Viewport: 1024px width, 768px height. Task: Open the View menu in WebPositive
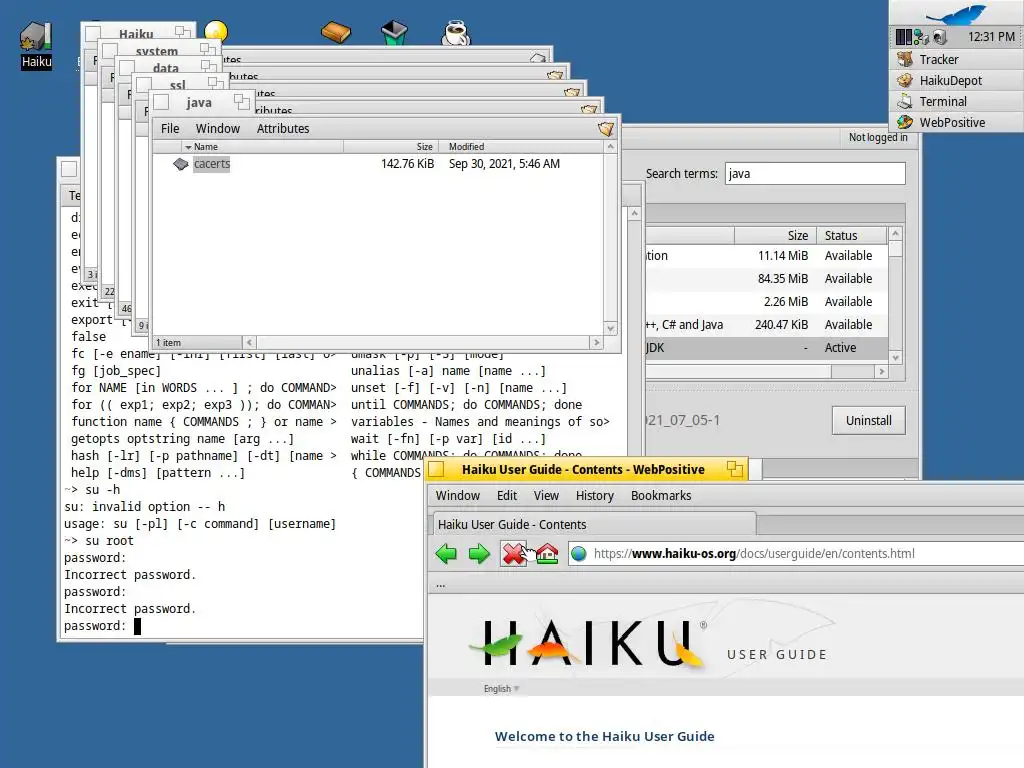(546, 496)
